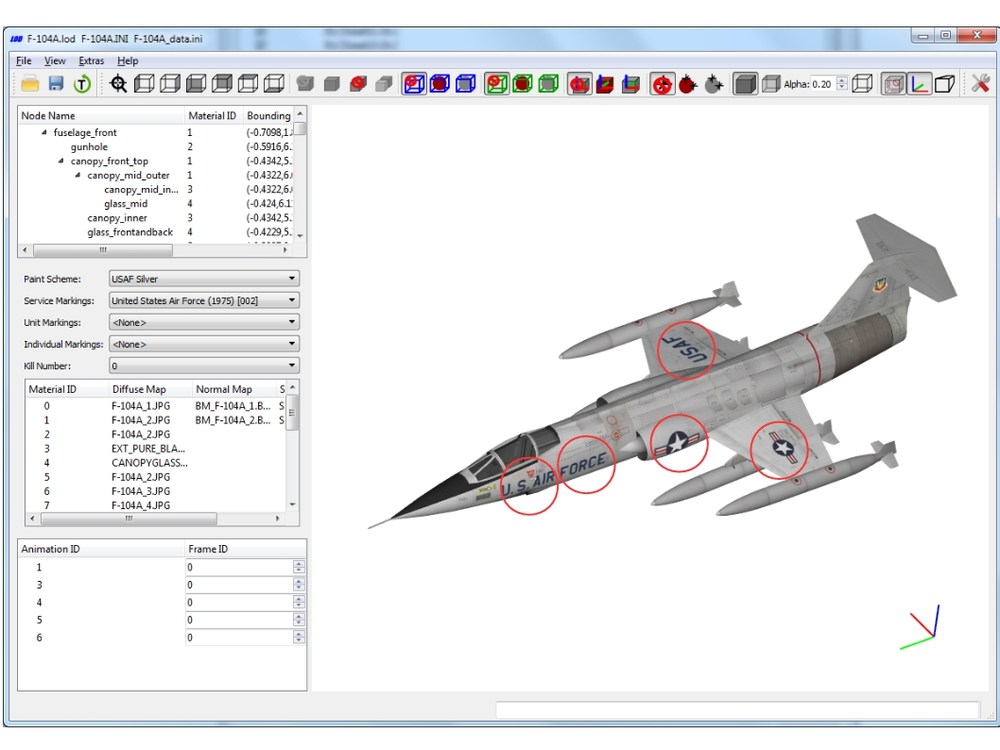This screenshot has height=750, width=1000.
Task: Click the Normal Map column header
Action: pyautogui.click(x=233, y=389)
